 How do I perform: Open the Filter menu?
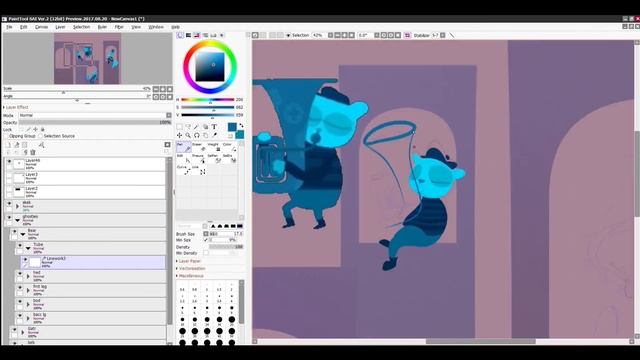pyautogui.click(x=119, y=27)
